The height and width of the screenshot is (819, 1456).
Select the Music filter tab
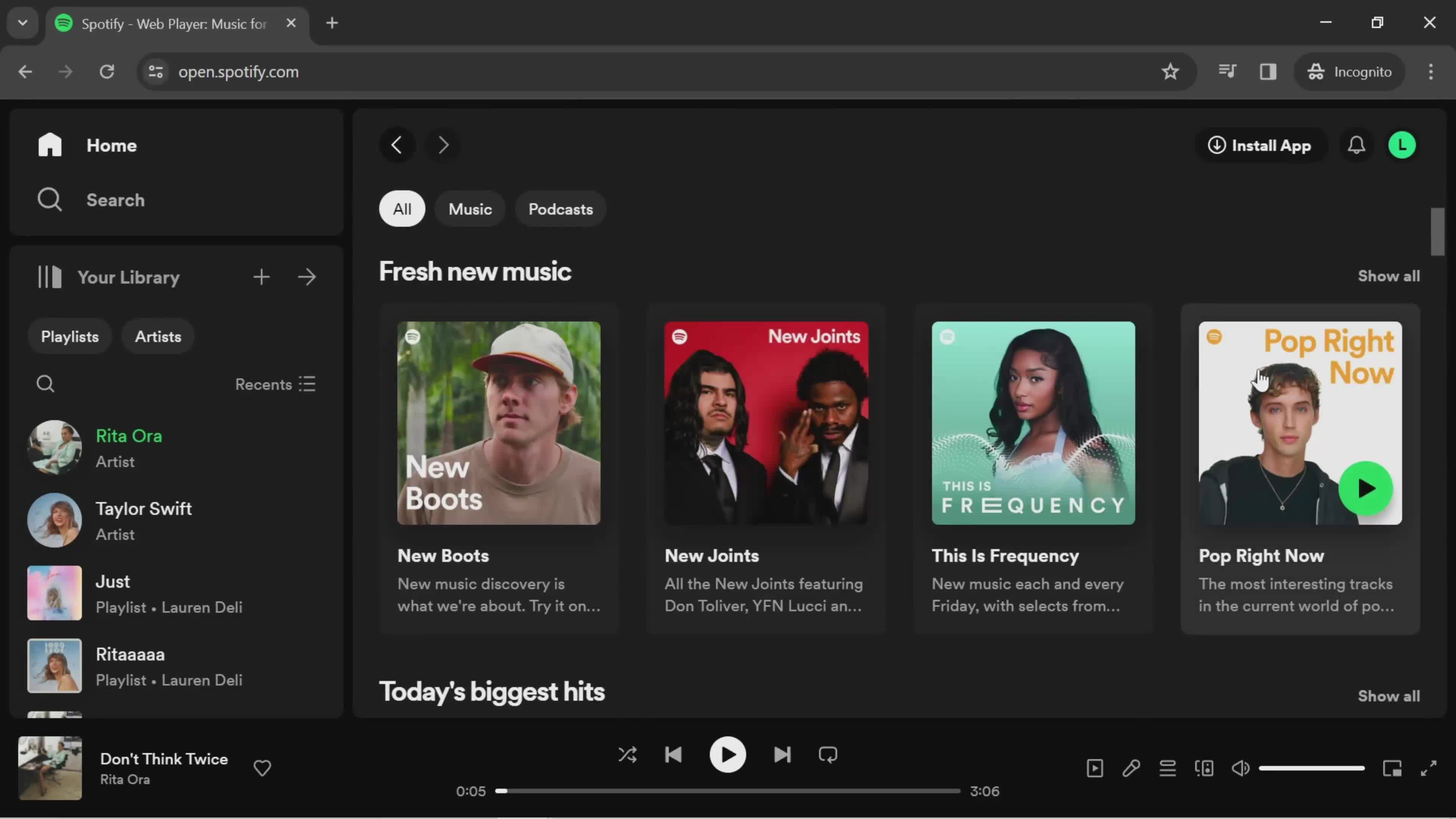click(471, 208)
